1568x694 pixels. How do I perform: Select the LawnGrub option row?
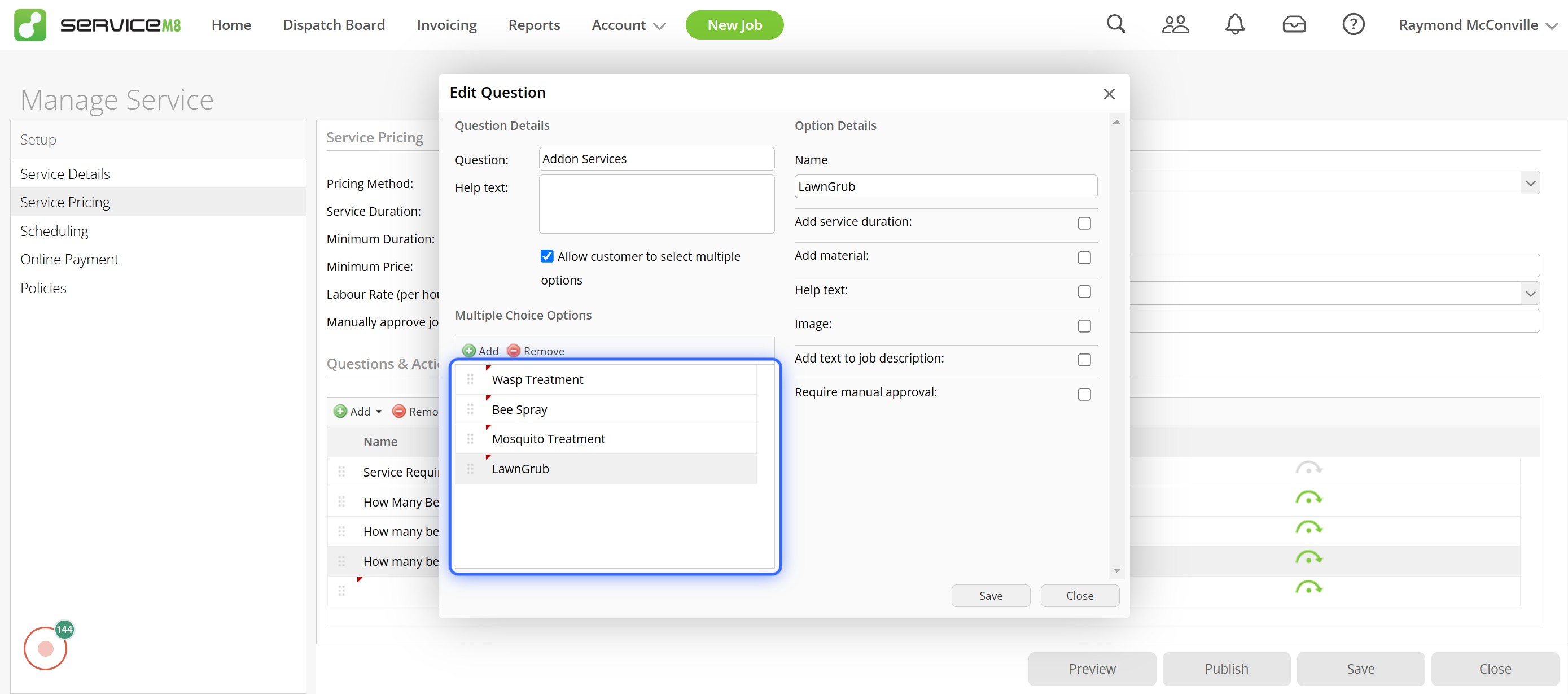(606, 468)
